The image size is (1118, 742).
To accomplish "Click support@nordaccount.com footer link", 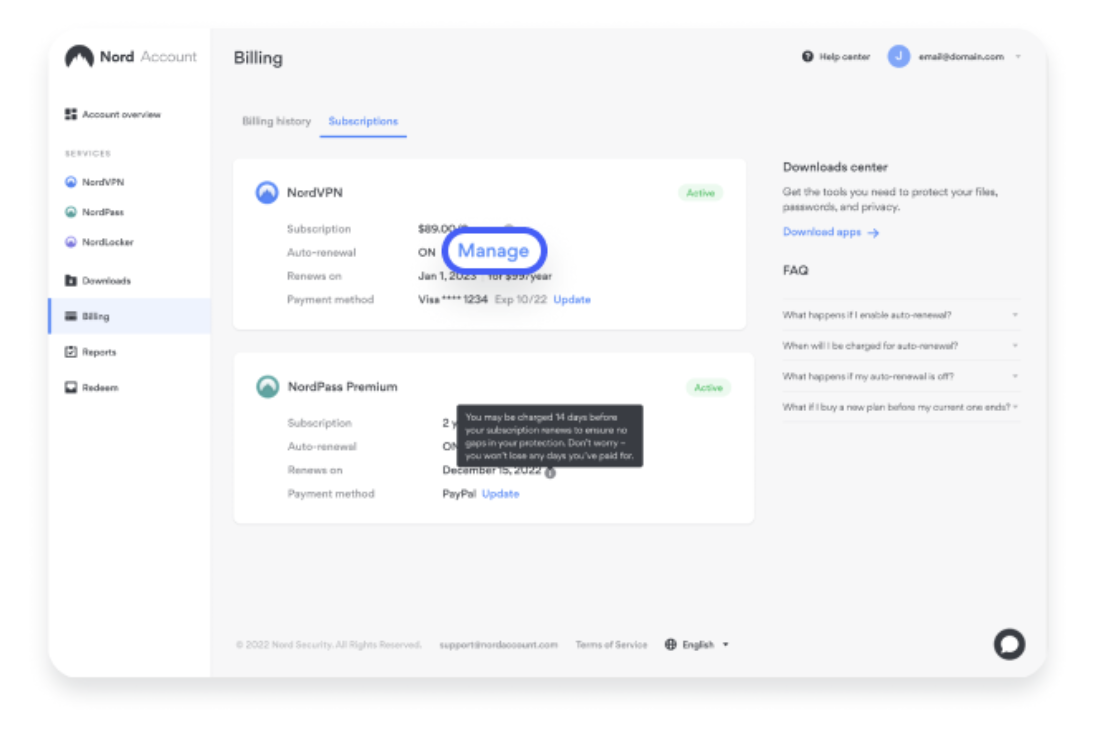I will 498,644.
